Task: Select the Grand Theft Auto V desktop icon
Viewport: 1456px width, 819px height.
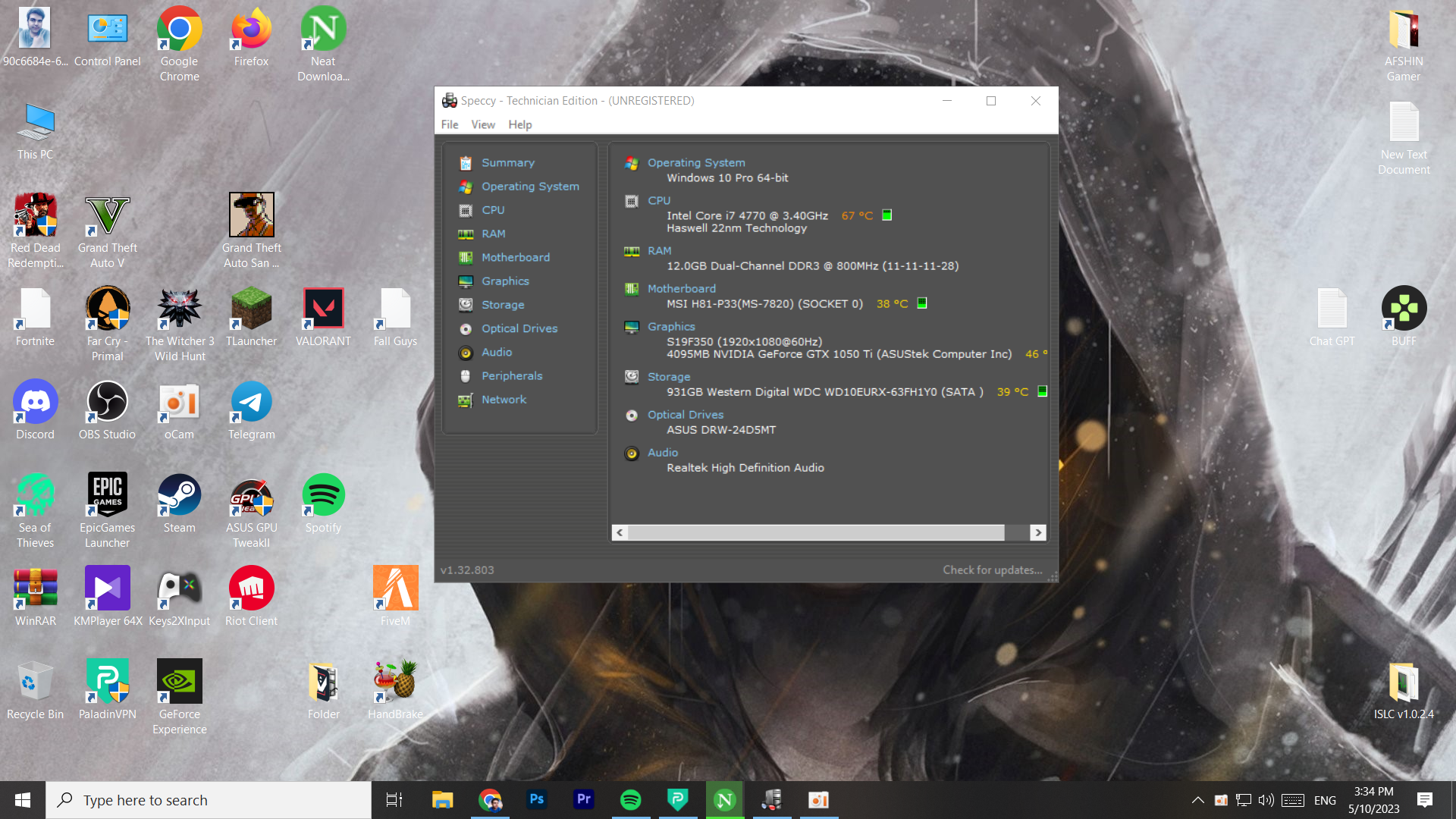Action: click(x=107, y=231)
